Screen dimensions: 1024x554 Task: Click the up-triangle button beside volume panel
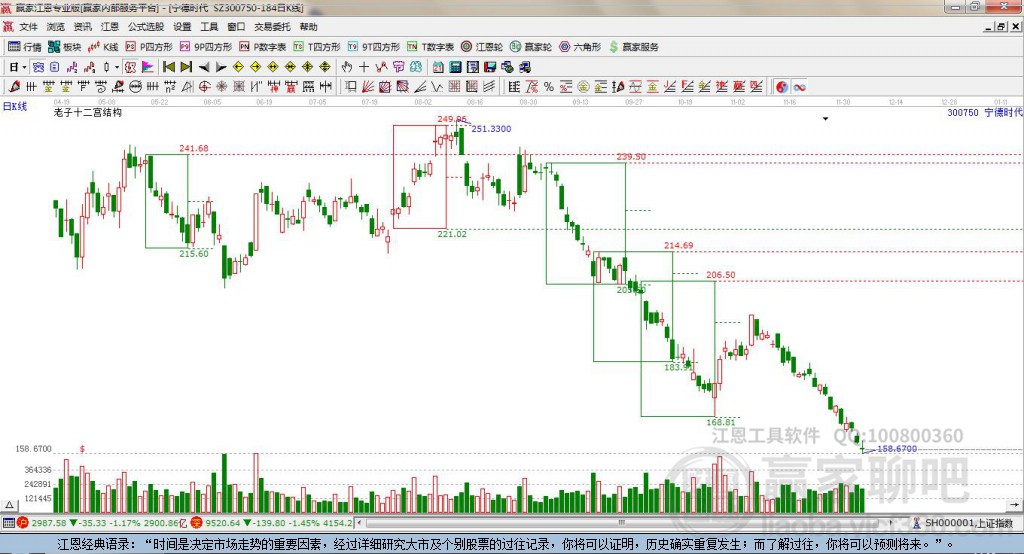[9, 505]
